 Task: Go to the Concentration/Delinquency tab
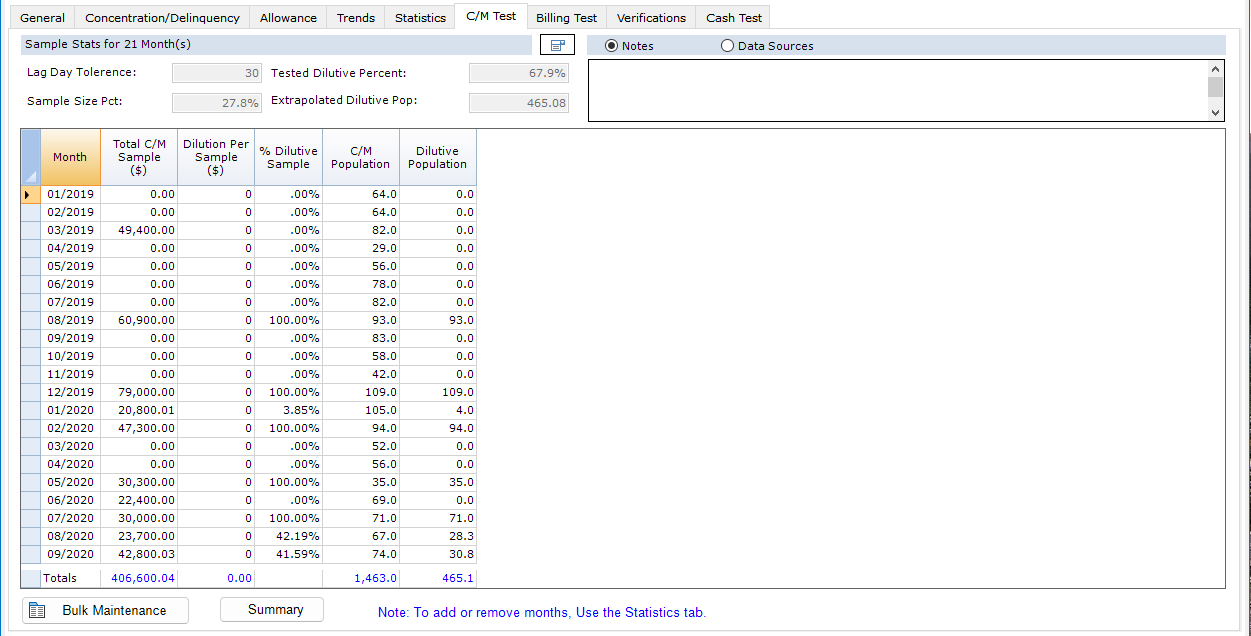coord(162,18)
